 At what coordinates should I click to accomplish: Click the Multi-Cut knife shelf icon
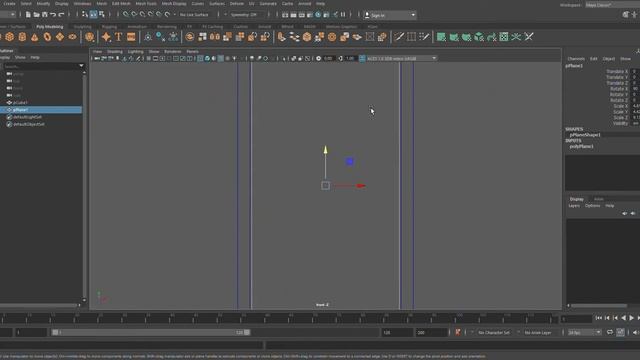click(399, 37)
